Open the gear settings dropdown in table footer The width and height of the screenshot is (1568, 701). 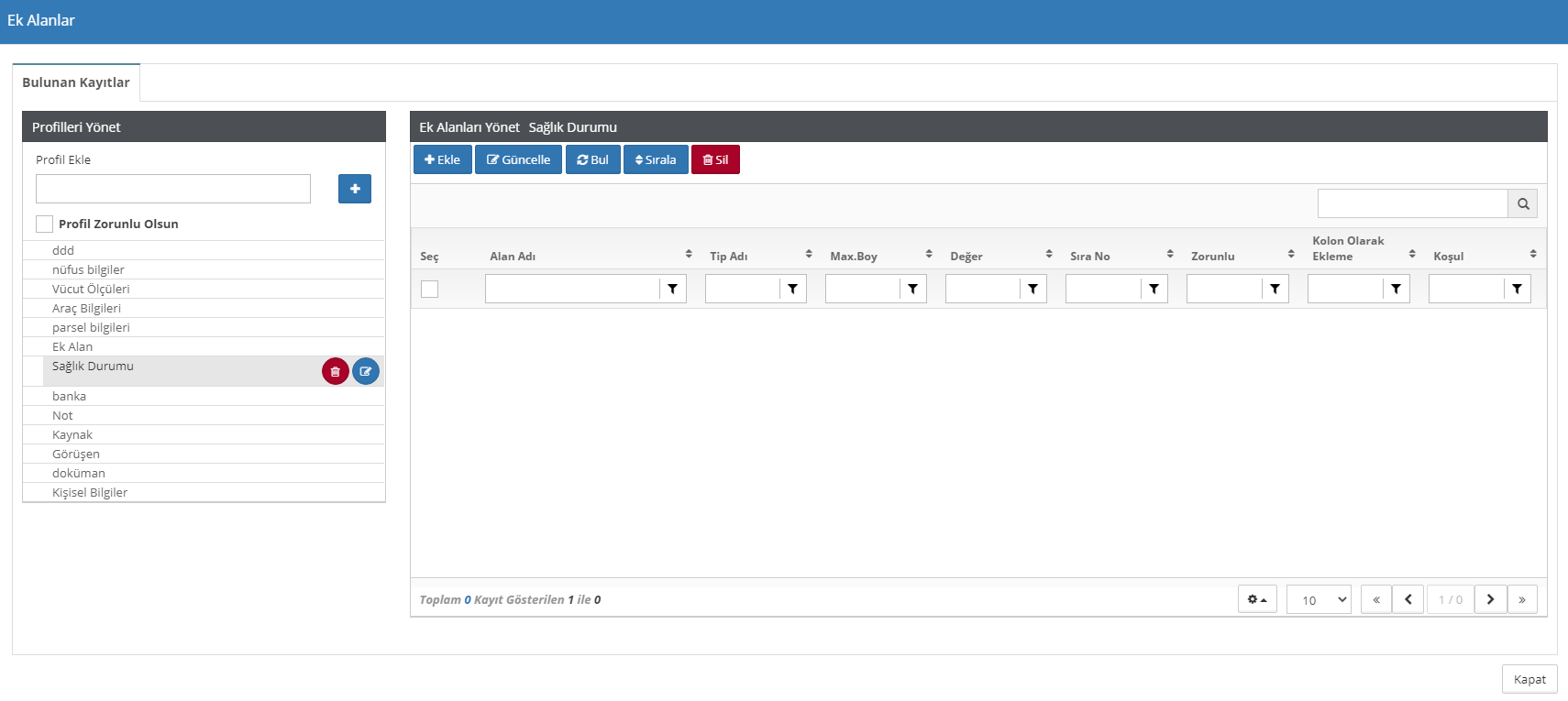tap(1256, 599)
